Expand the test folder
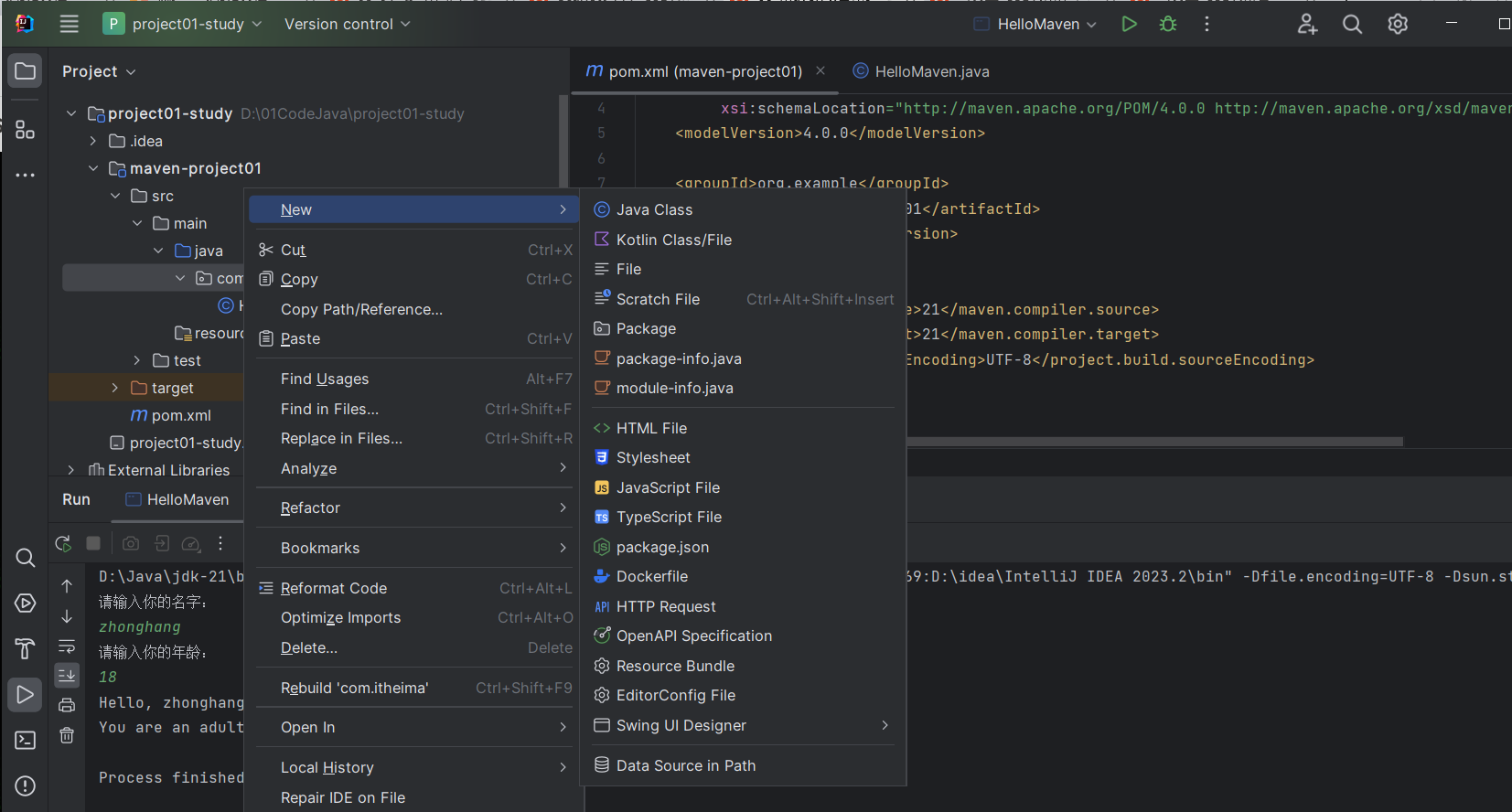Screen dimensions: 1512x812 click(137, 360)
